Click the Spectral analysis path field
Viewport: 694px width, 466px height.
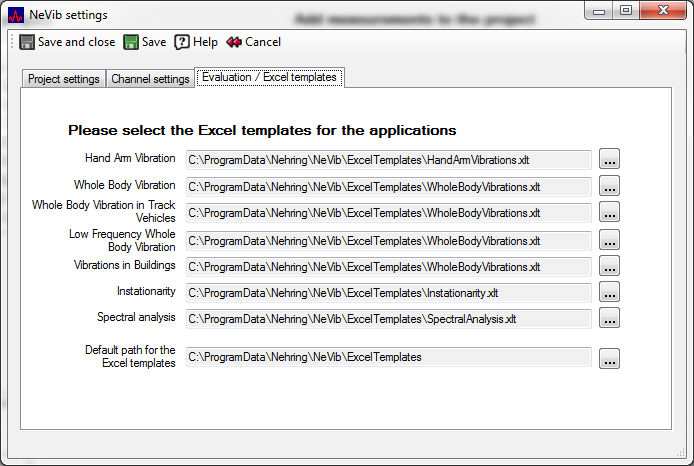[x=388, y=318]
